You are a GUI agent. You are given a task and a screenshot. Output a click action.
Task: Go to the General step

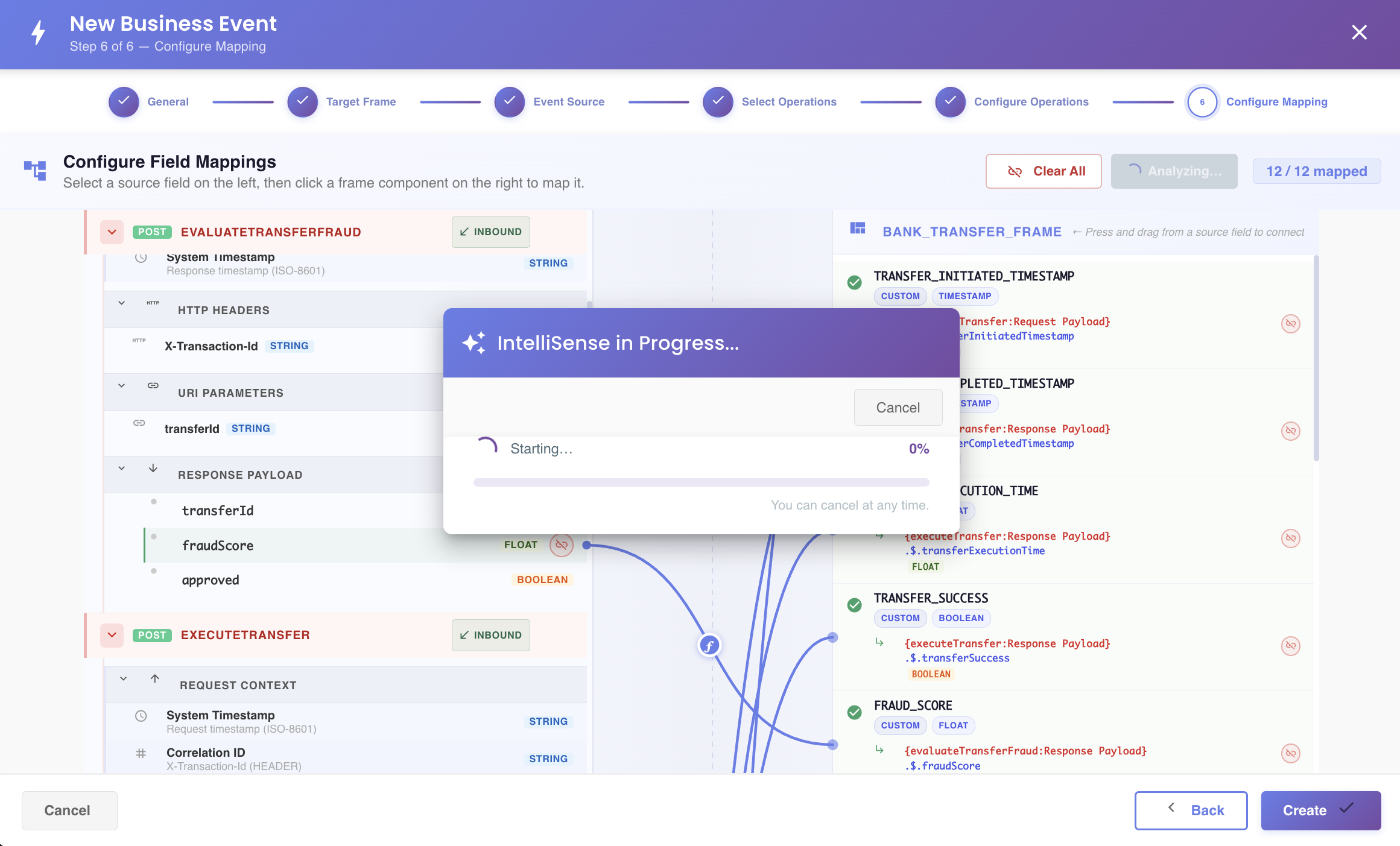(148, 102)
